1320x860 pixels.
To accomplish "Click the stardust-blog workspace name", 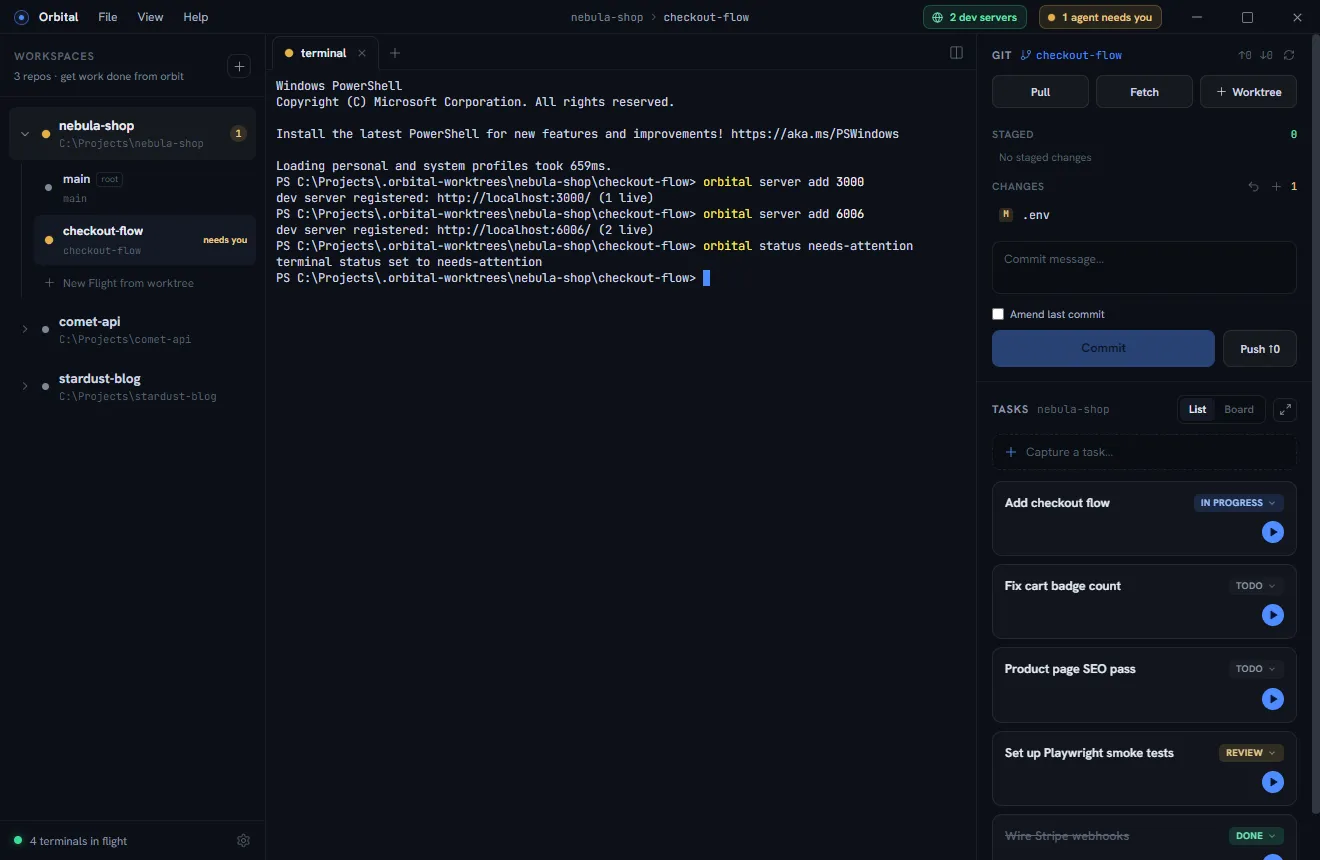I will (x=100, y=379).
